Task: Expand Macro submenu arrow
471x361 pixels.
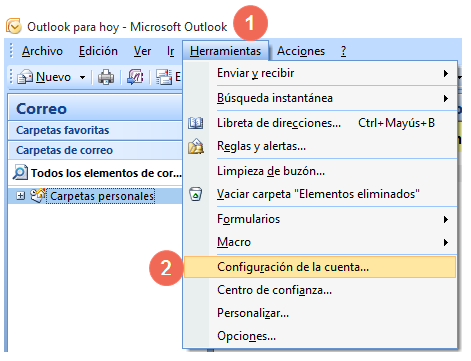Action: coord(446,242)
